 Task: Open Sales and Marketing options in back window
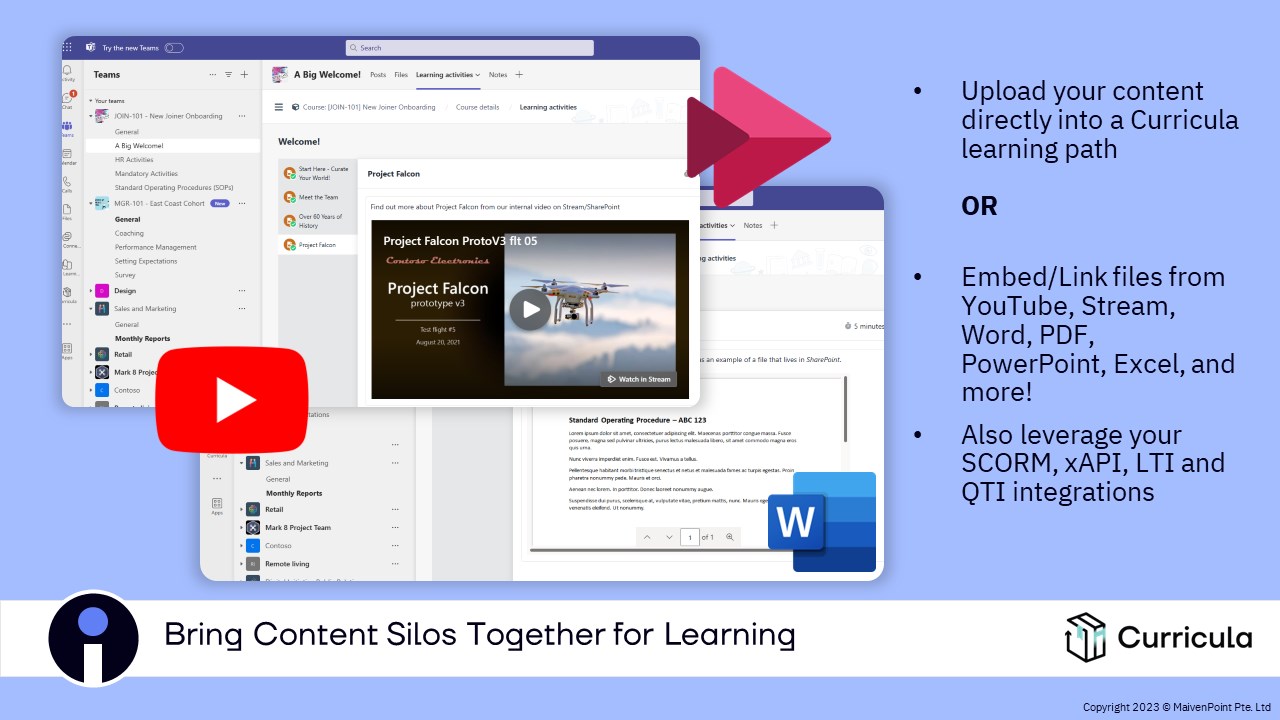(x=395, y=463)
